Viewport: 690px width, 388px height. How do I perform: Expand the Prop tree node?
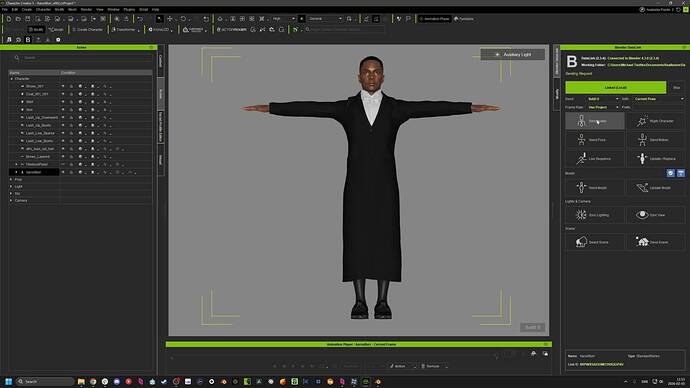(x=11, y=179)
